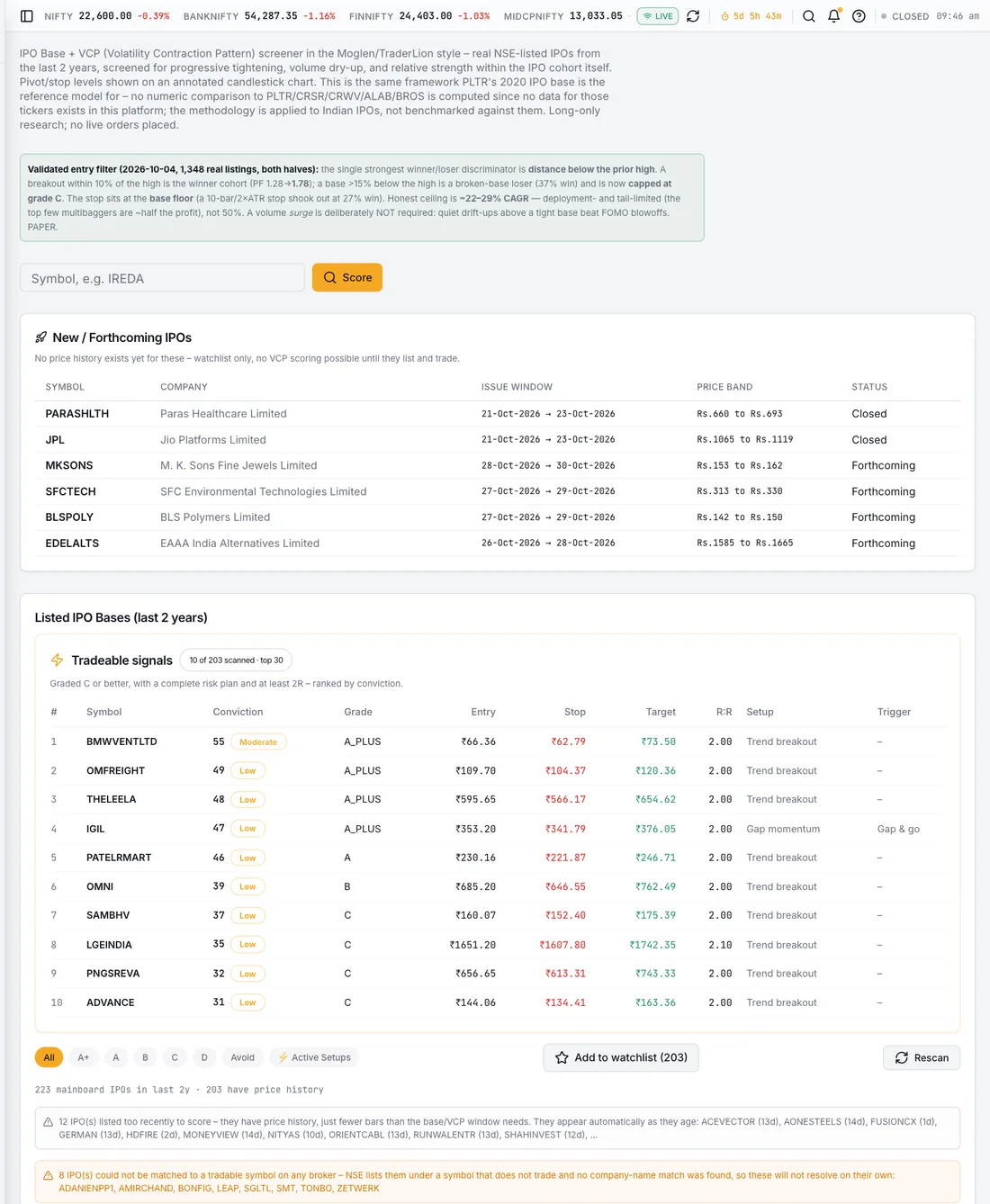Viewport: 990px width, 1204px height.
Task: Select the JPL IPO symbol
Action: pyautogui.click(x=55, y=440)
